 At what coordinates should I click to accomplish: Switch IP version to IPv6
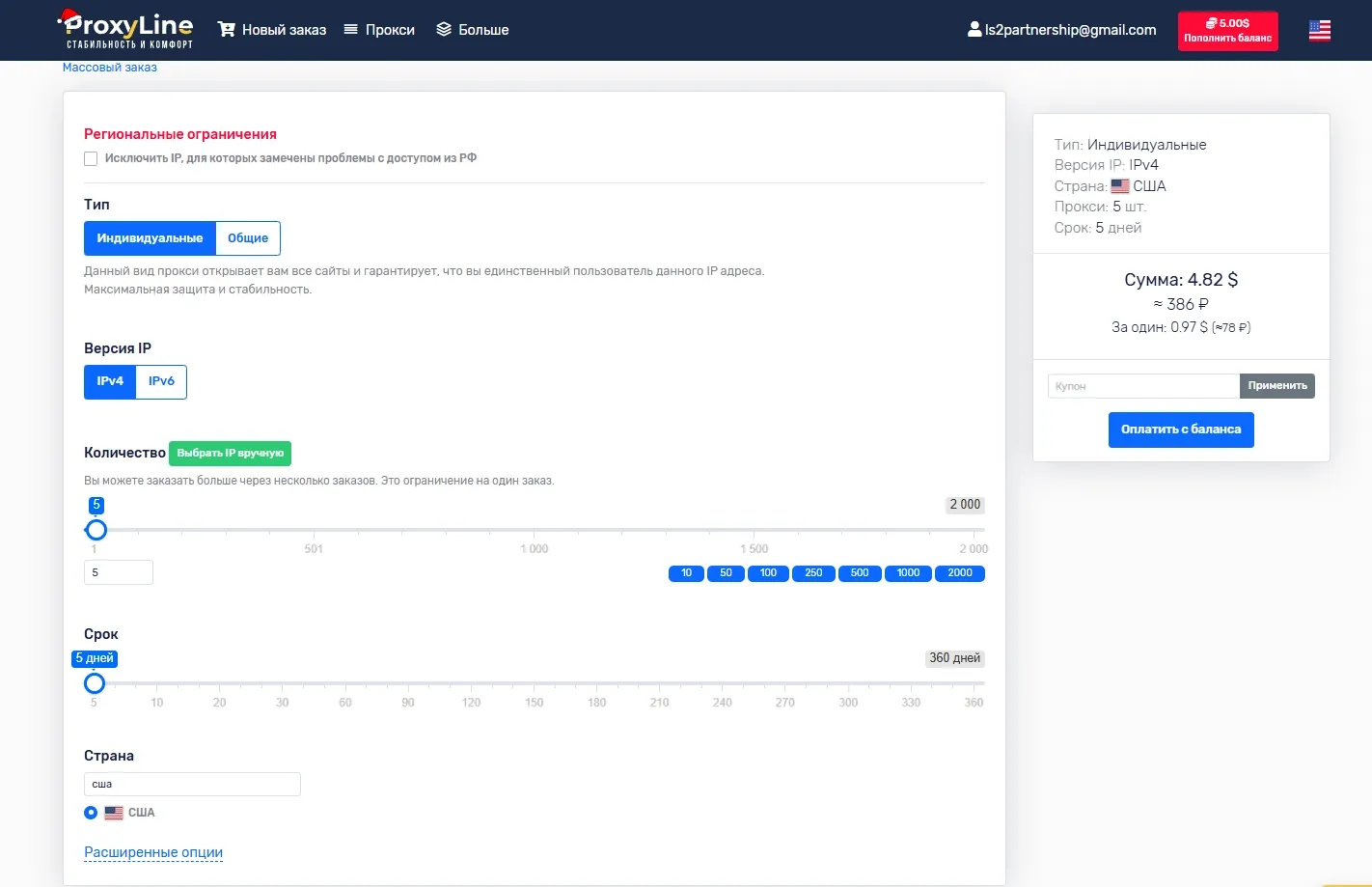coord(161,381)
